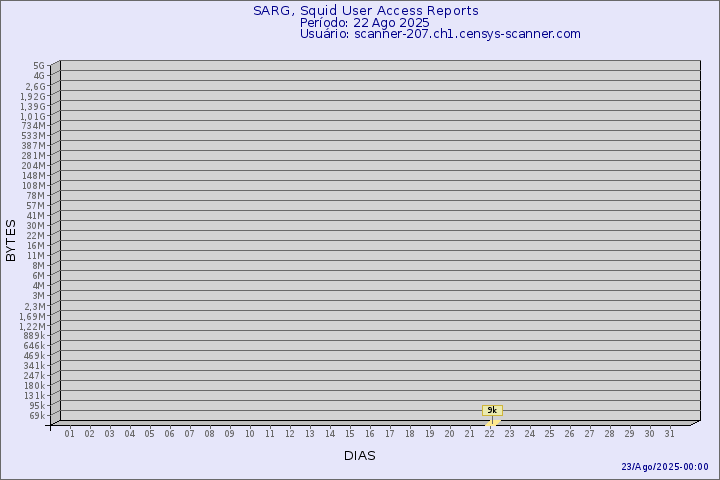
Task: Click the '1,69M' y-axis value
Action: click(x=33, y=316)
